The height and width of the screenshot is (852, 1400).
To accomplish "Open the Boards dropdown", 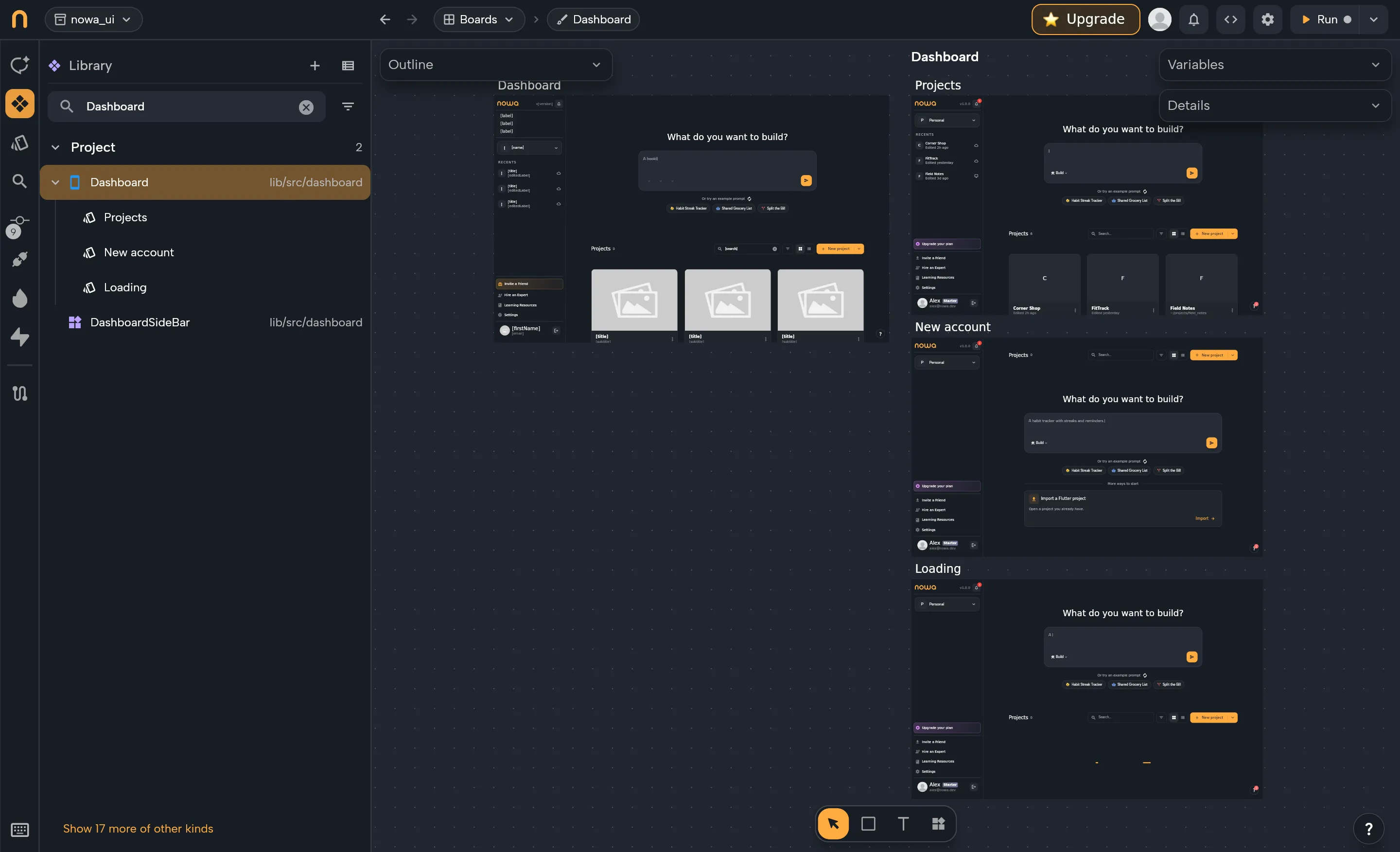I will pyautogui.click(x=479, y=19).
